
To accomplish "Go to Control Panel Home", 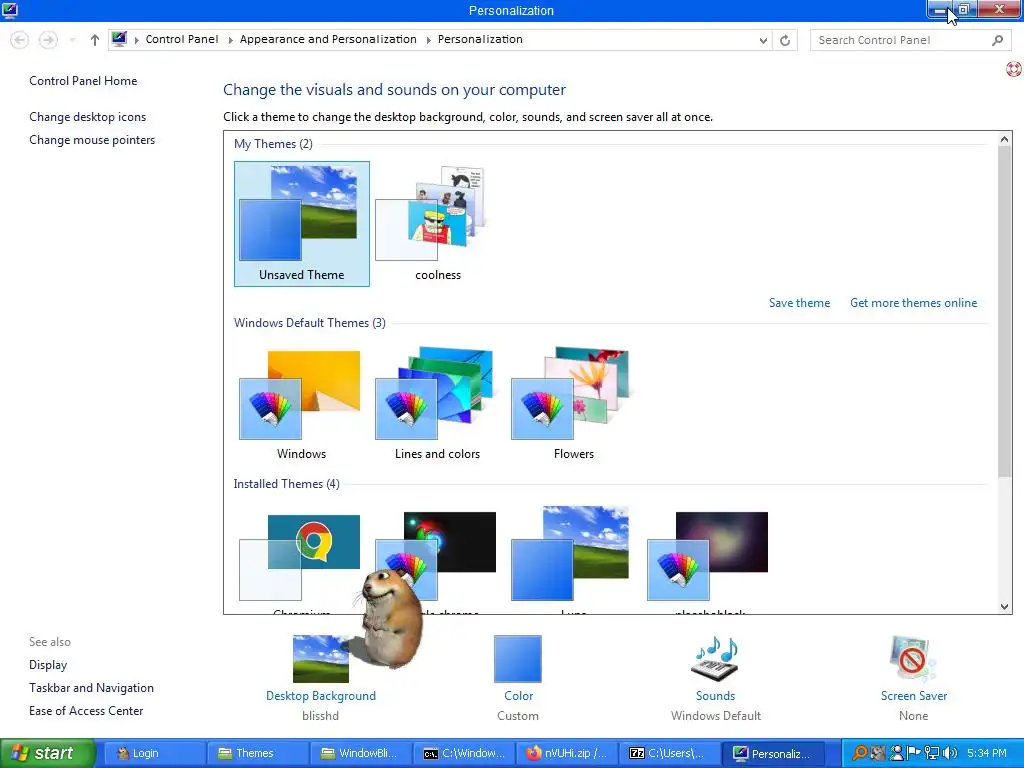I will pyautogui.click(x=83, y=81).
